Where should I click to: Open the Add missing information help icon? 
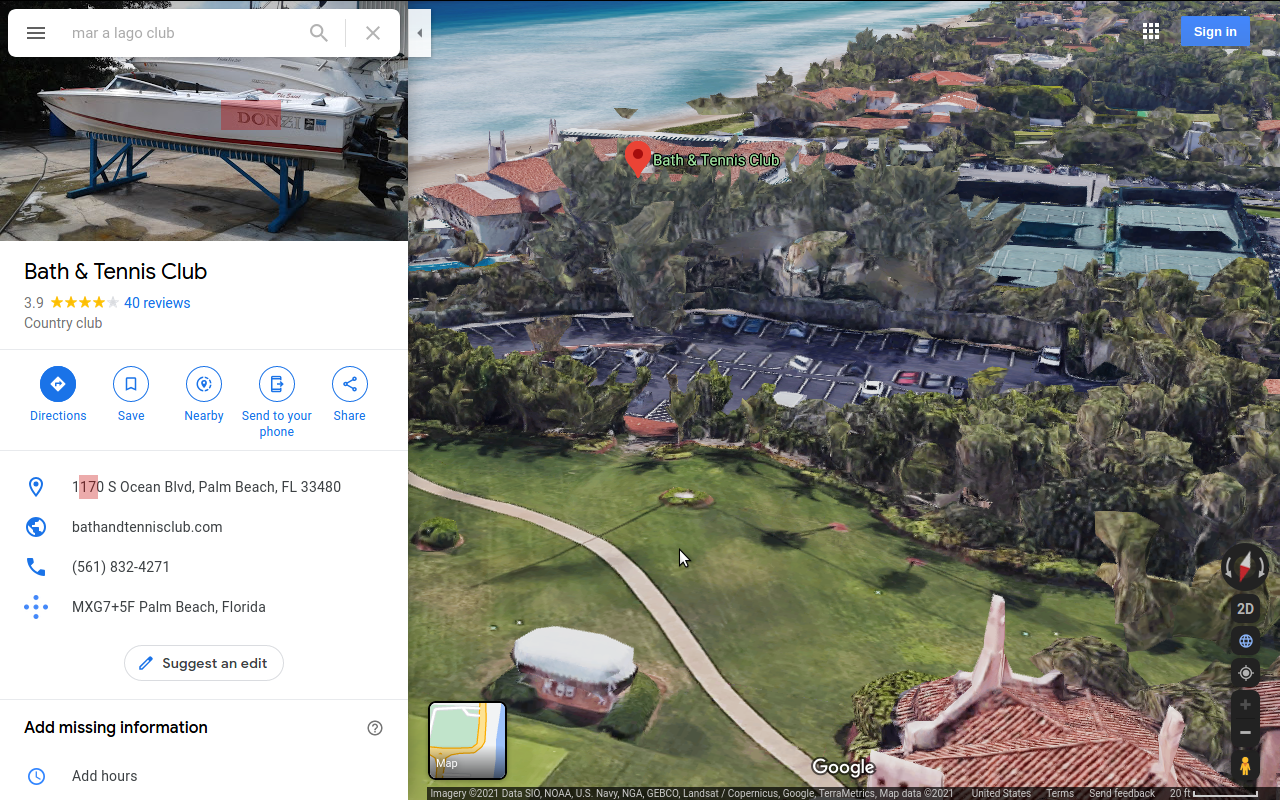click(375, 728)
